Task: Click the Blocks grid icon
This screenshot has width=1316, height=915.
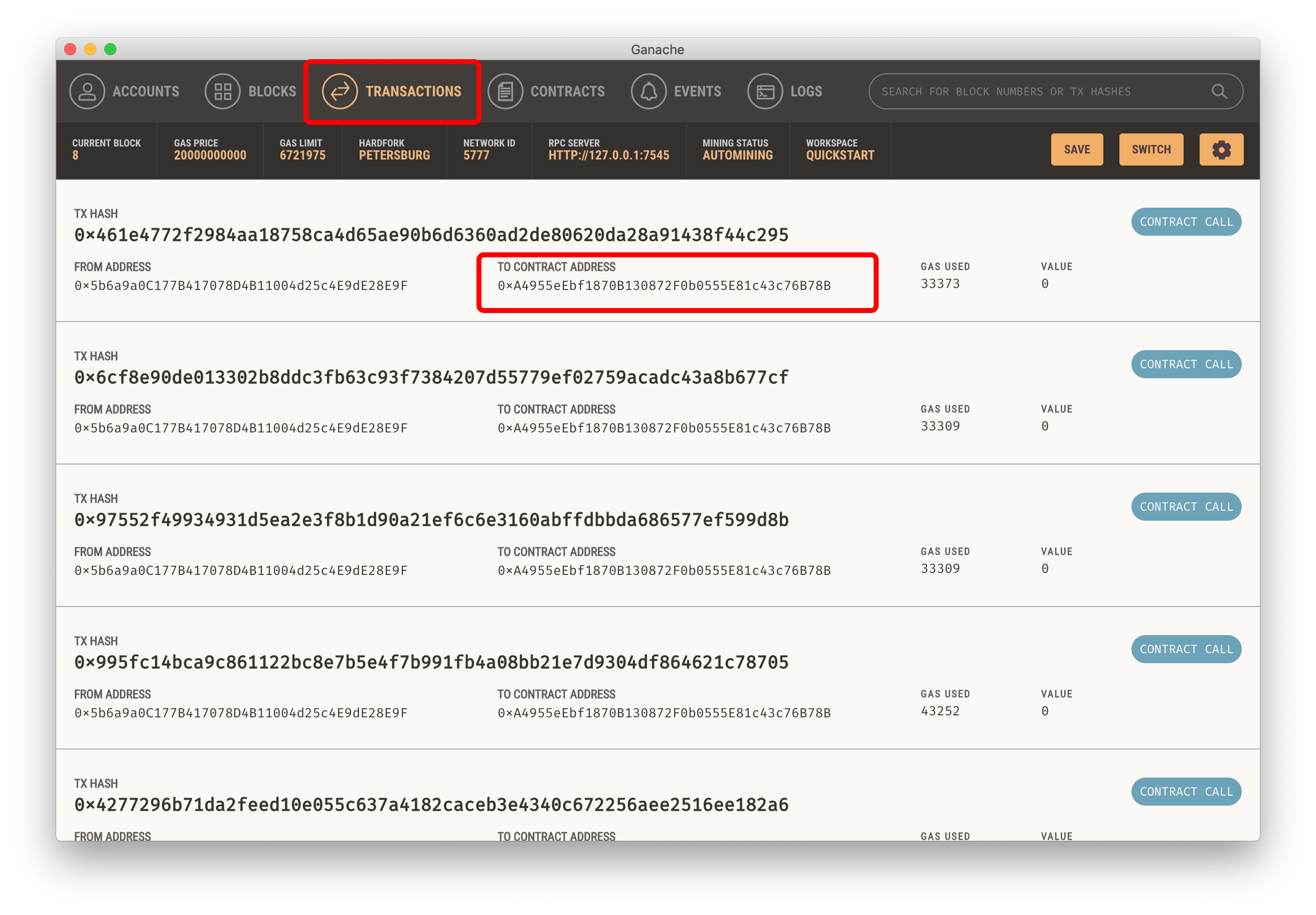Action: [x=222, y=91]
